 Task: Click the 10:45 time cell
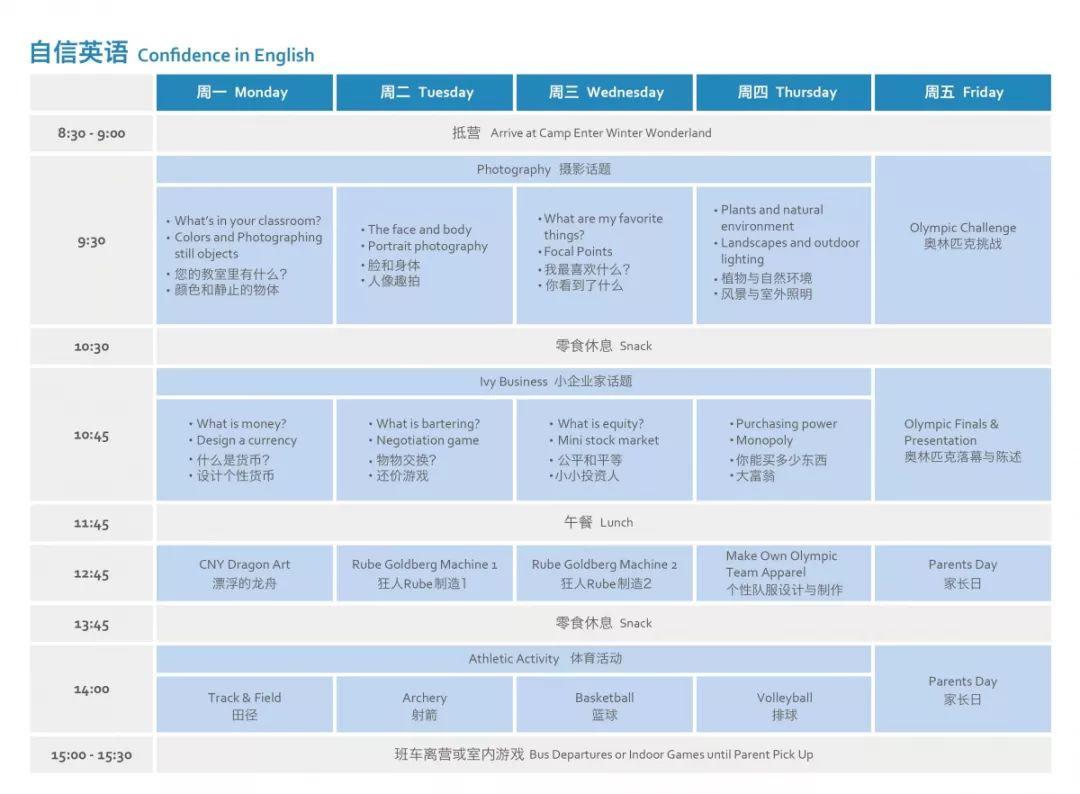click(92, 435)
